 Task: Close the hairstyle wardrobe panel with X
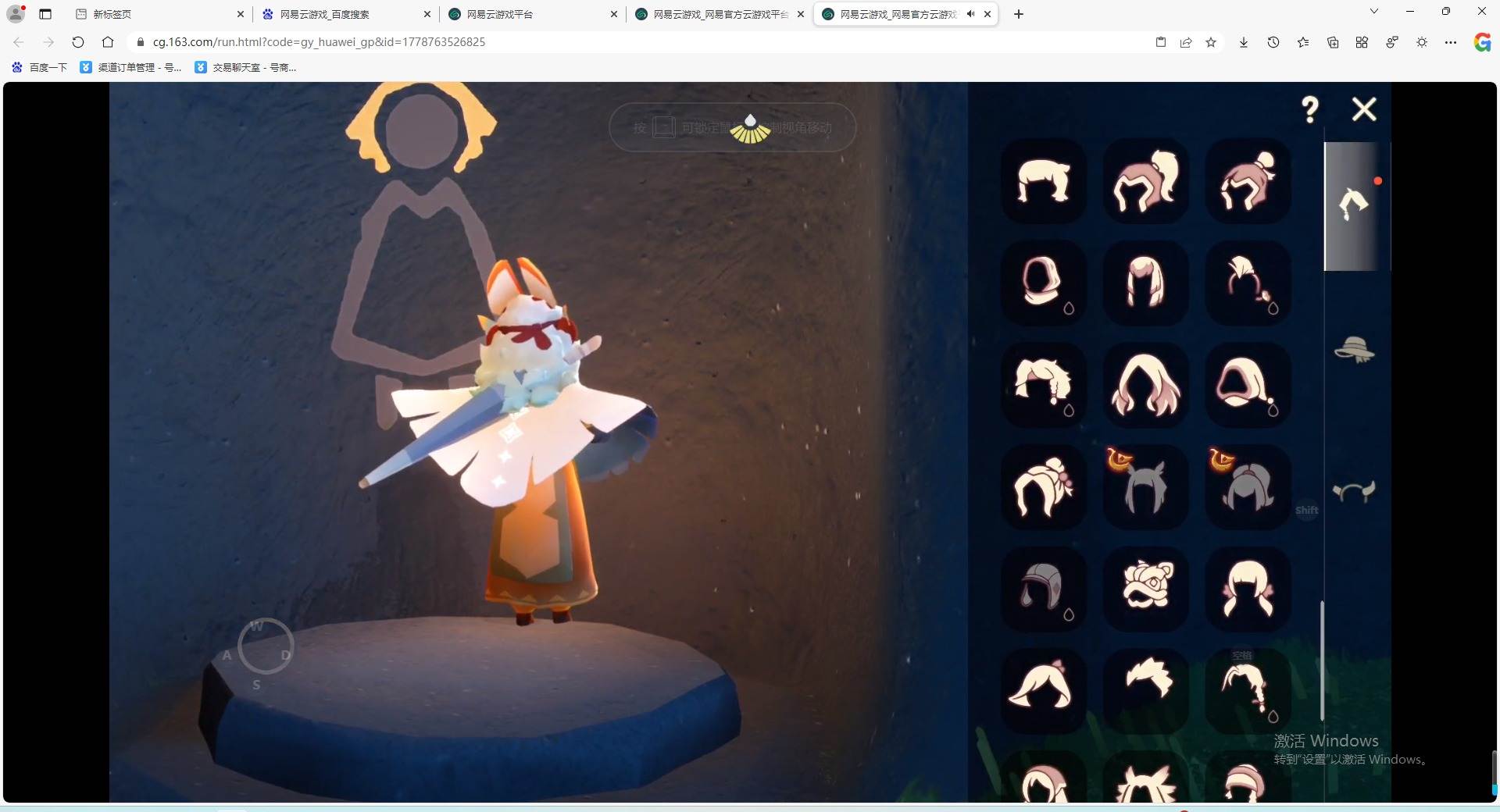pyautogui.click(x=1364, y=109)
